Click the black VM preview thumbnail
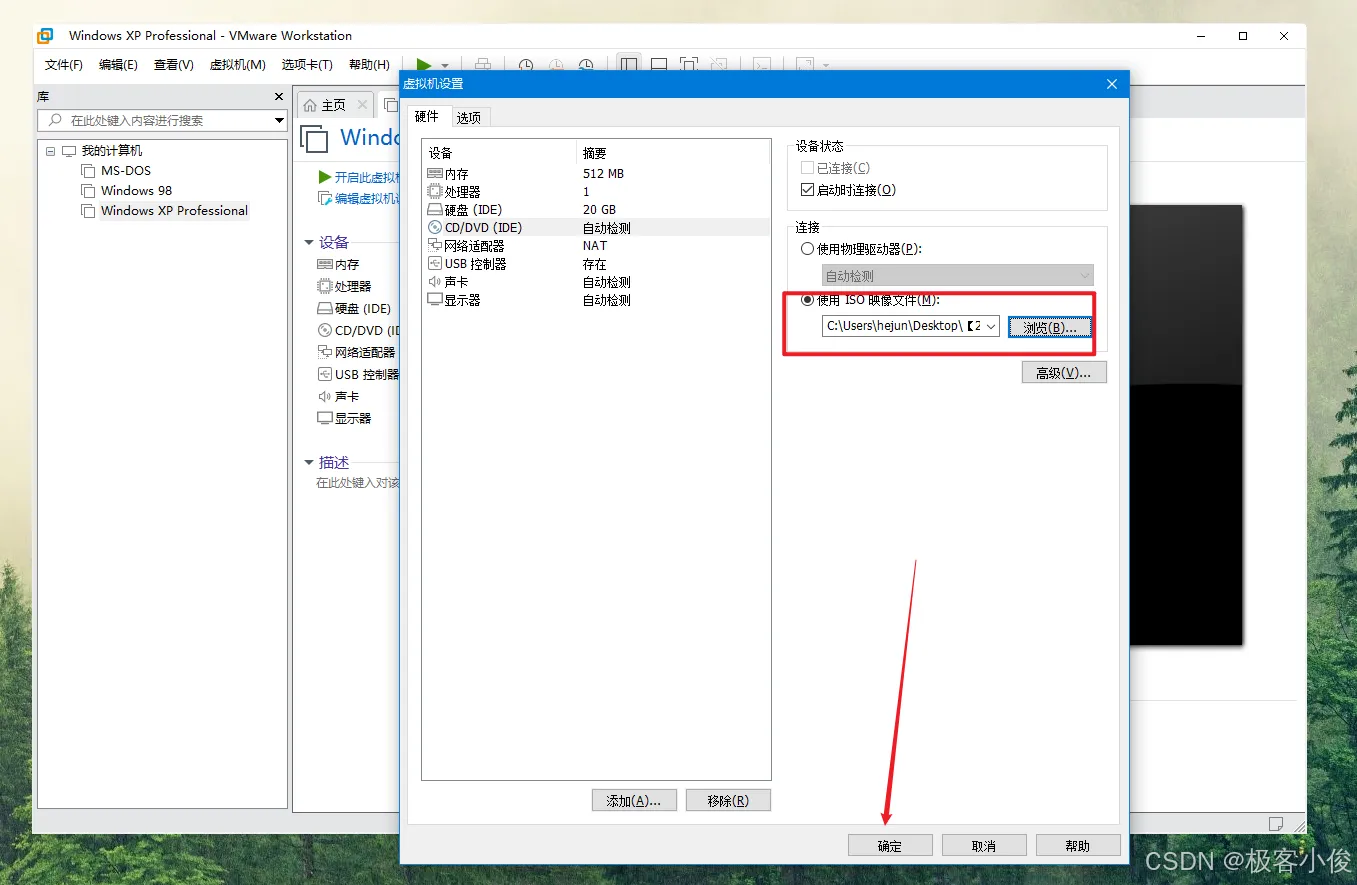Viewport: 1357px width, 885px height. coord(1186,425)
